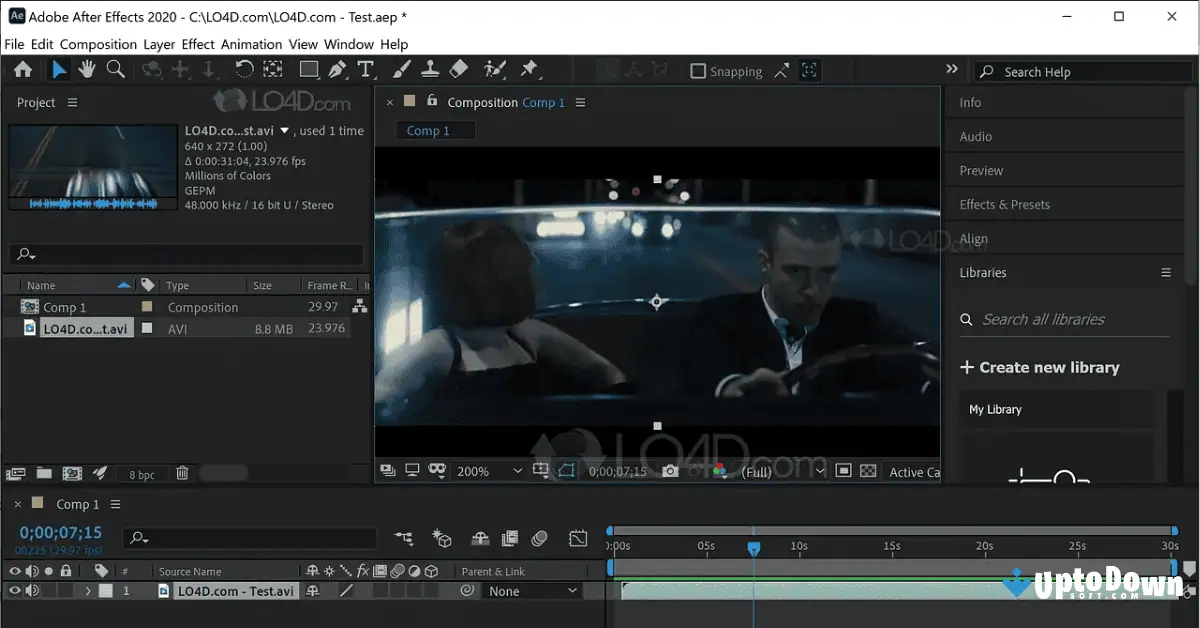Open the Graph Editor
Image resolution: width=1200 pixels, height=628 pixels.
[578, 538]
